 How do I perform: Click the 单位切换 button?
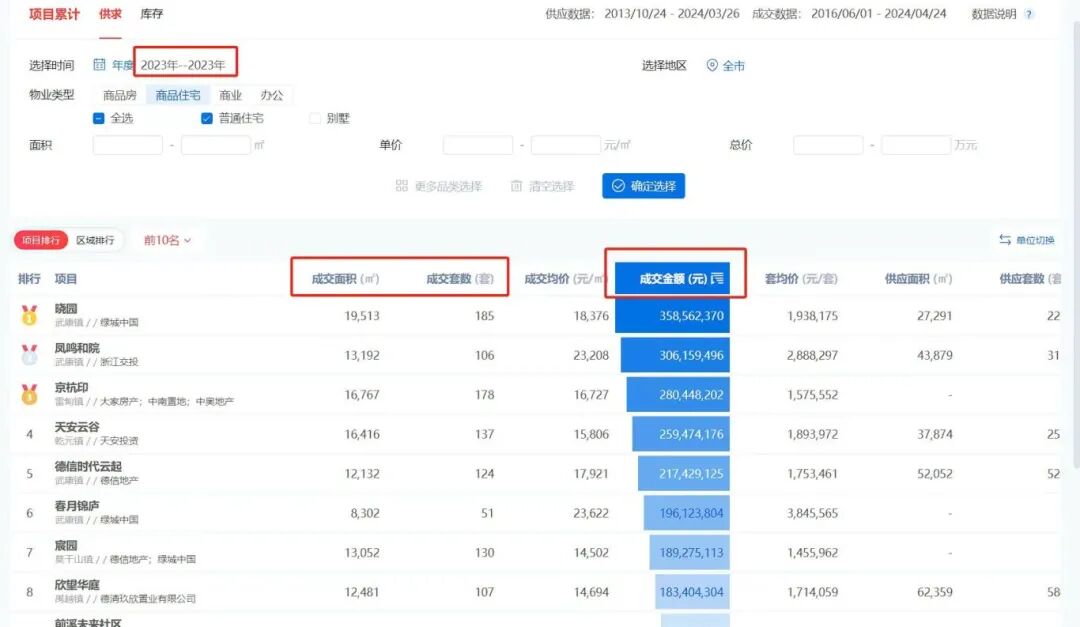coord(1026,240)
